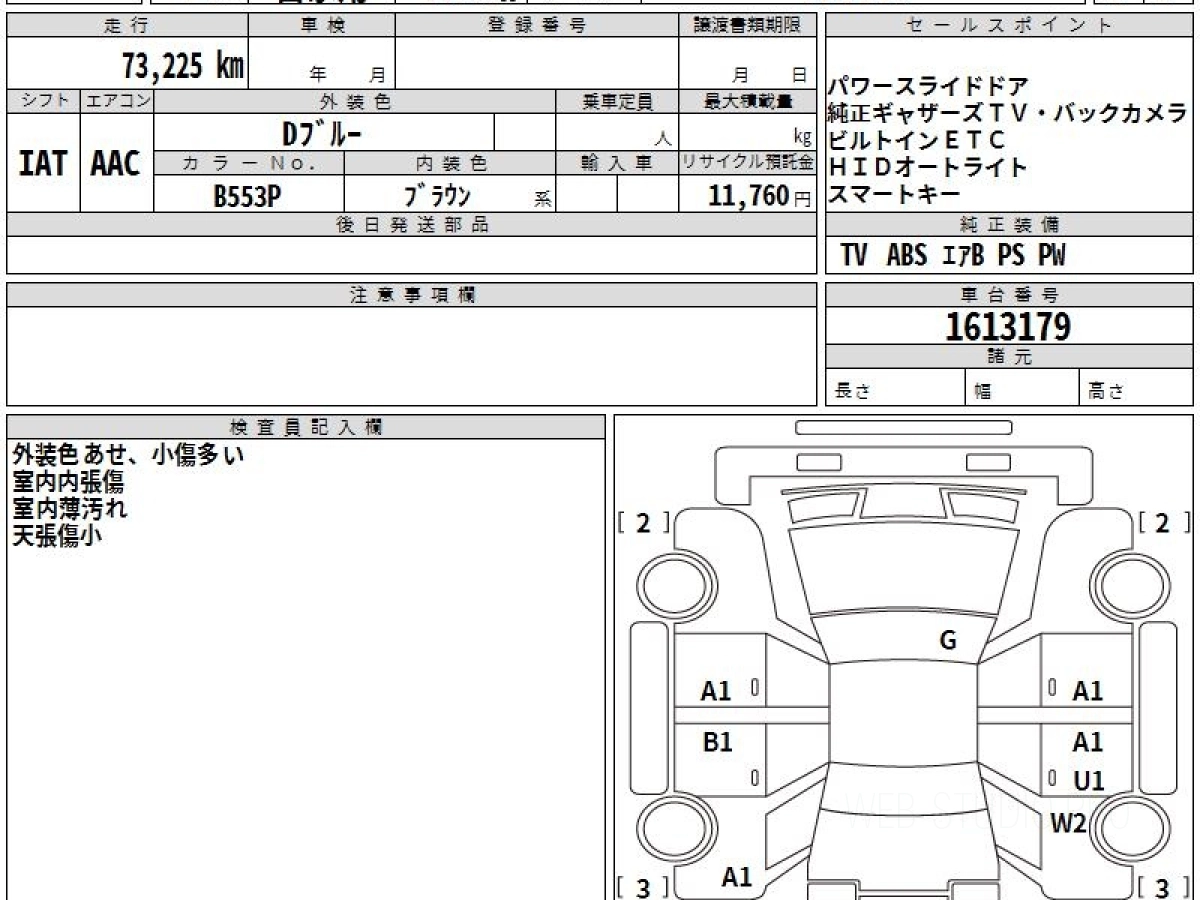Select the B1 damage mark on the diagram
This screenshot has height=900, width=1200.
[x=718, y=742]
